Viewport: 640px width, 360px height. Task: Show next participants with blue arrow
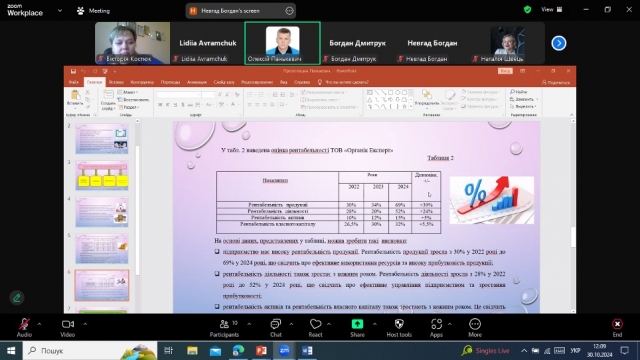[559, 43]
